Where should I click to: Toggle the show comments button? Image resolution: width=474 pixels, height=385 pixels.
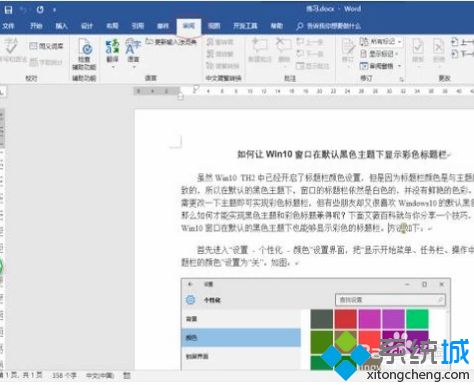tap(313, 66)
